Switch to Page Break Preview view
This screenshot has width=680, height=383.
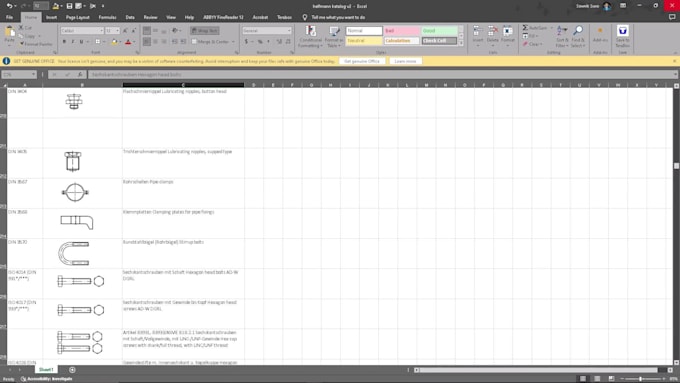point(611,379)
